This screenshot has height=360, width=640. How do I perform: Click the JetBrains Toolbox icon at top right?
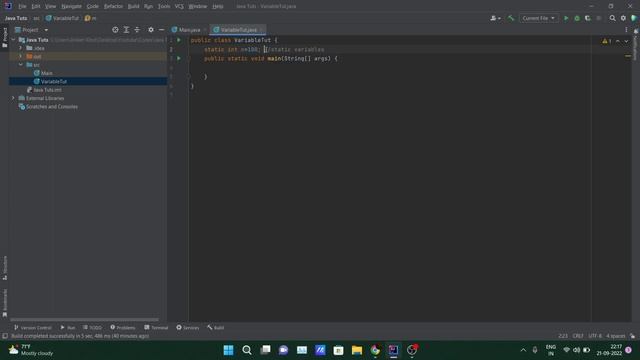pyautogui.click(x=634, y=18)
